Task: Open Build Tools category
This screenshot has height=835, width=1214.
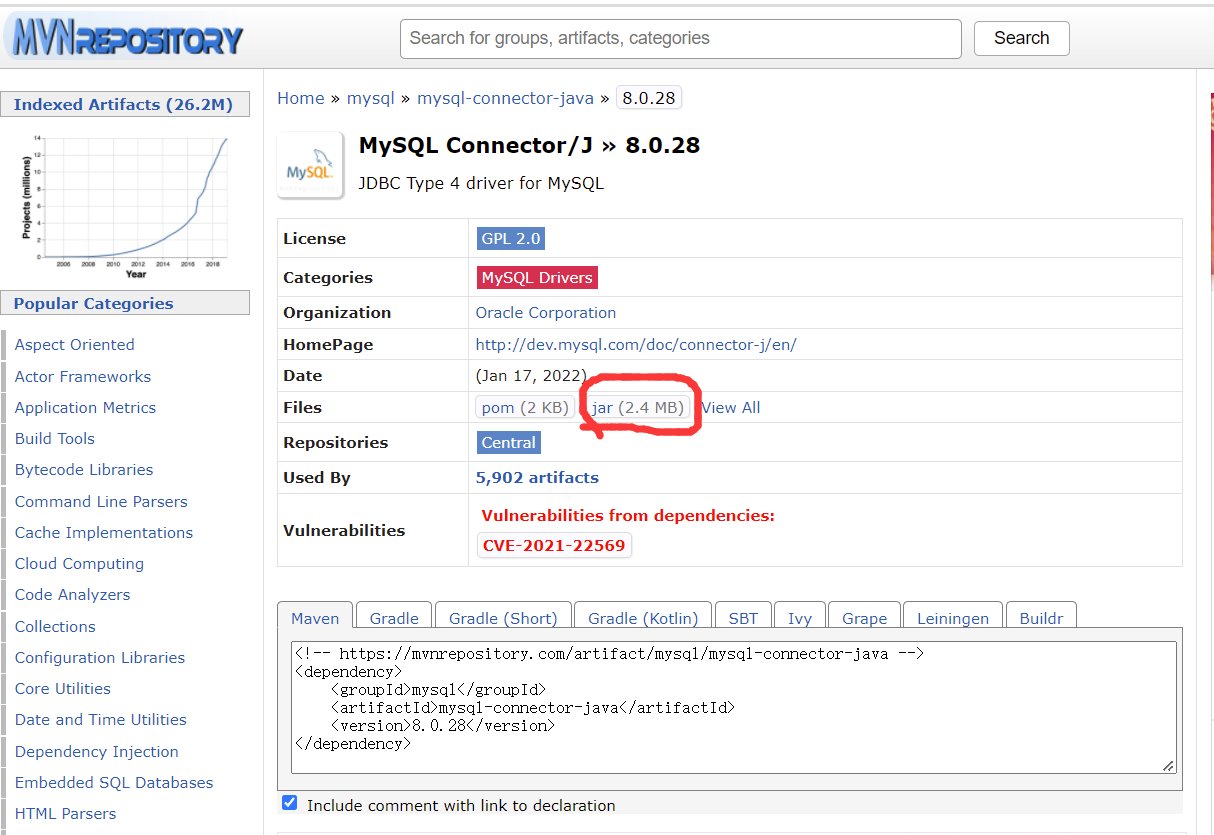Action: click(55, 439)
